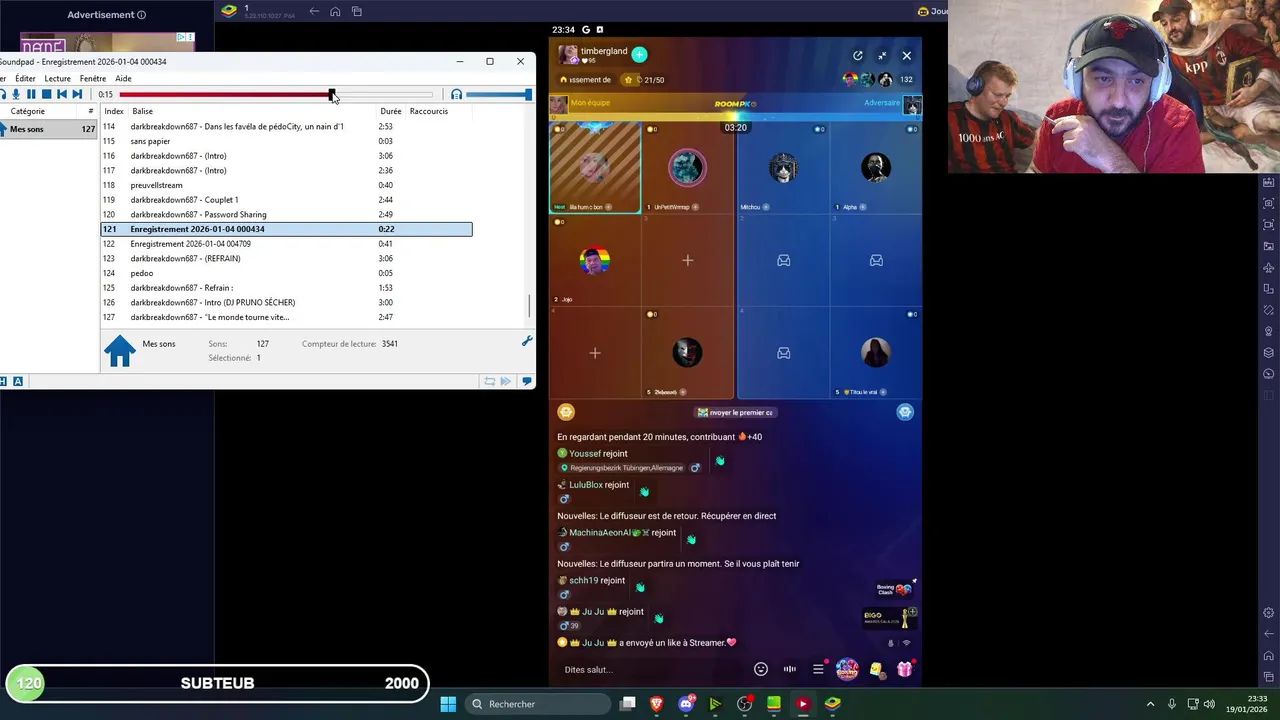Click Catégorie column header
The height and width of the screenshot is (720, 1280).
[x=28, y=111]
